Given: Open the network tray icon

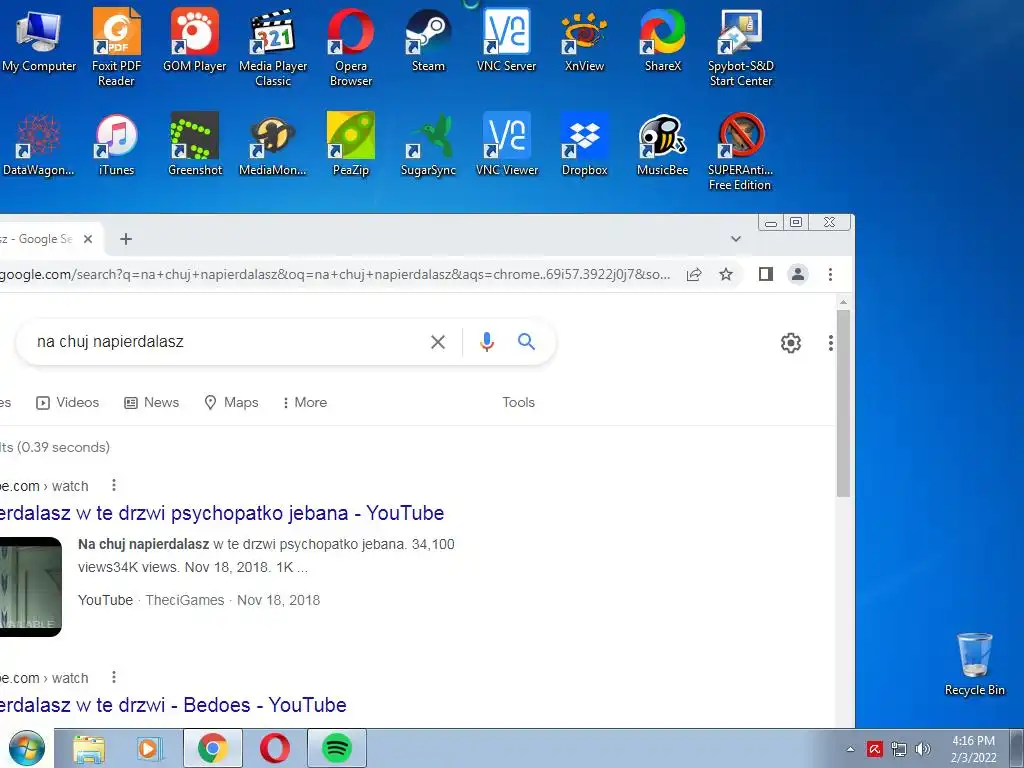Looking at the screenshot, I should (899, 749).
